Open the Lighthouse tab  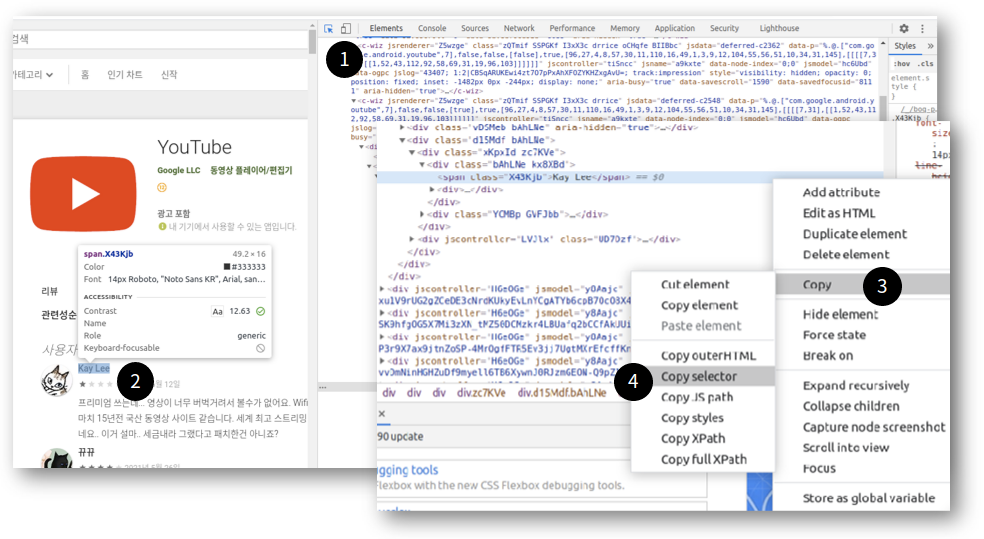pos(779,28)
